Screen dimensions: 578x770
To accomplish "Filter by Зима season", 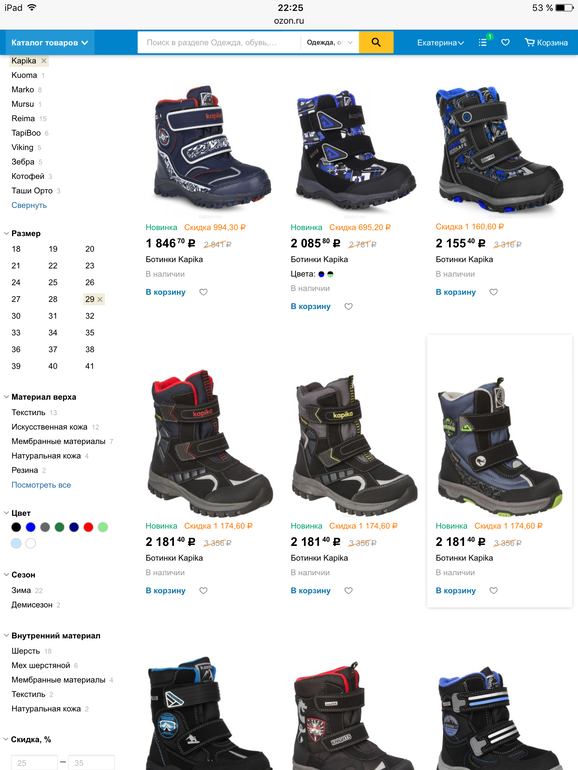I will coord(21,590).
